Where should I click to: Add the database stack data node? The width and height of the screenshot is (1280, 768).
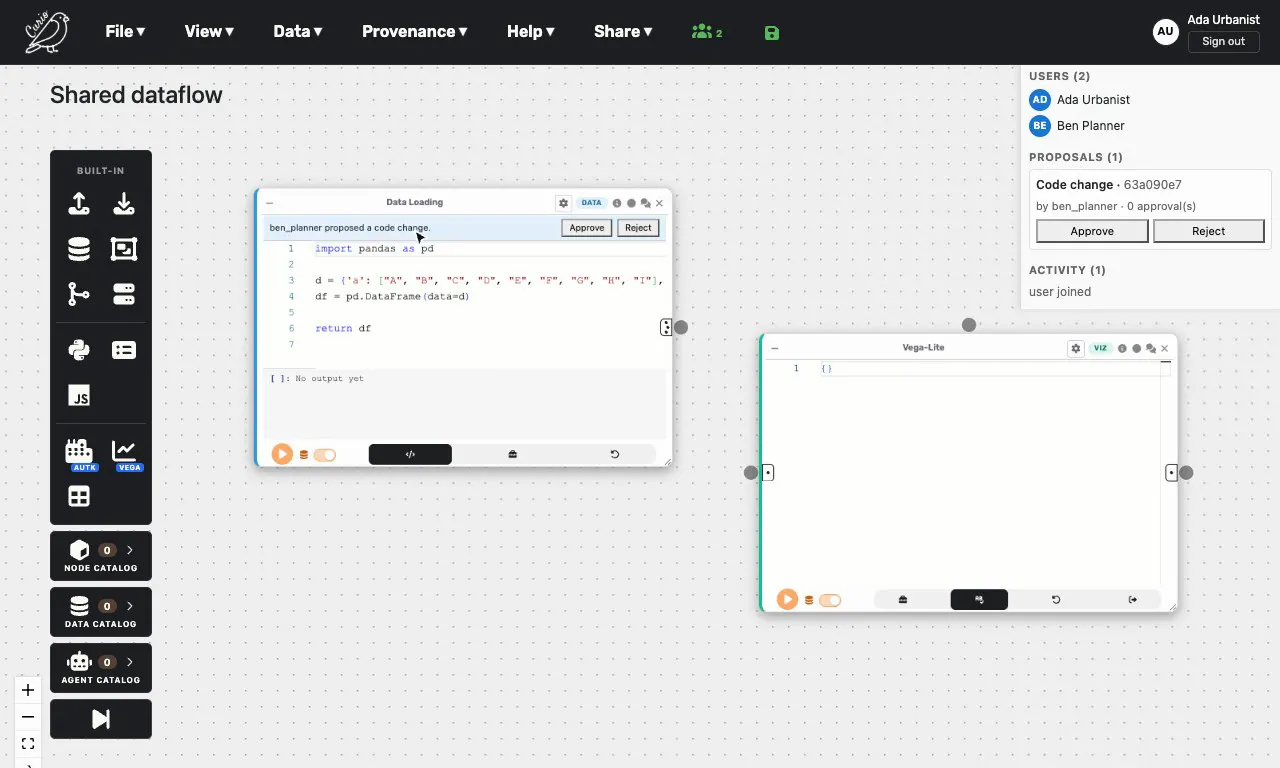coord(79,249)
